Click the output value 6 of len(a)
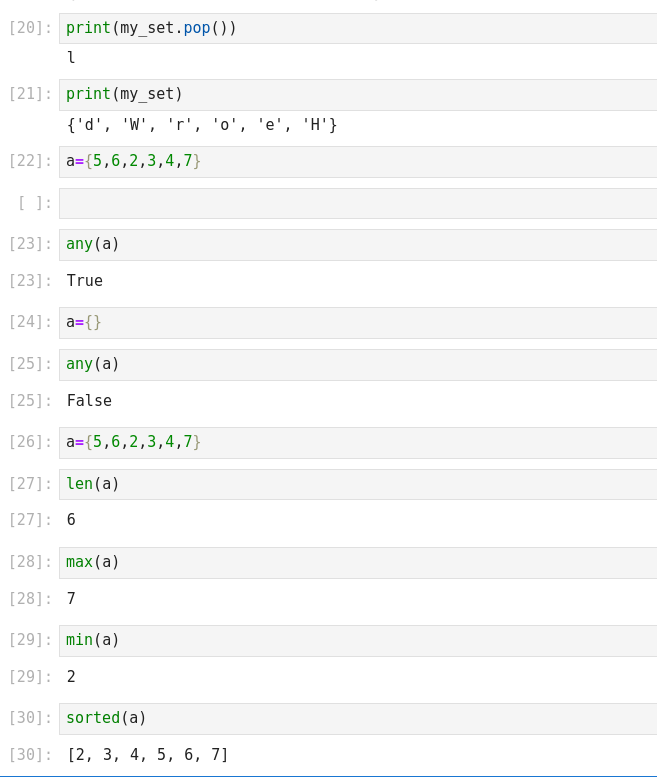Screen dimensions: 657x777 71,520
